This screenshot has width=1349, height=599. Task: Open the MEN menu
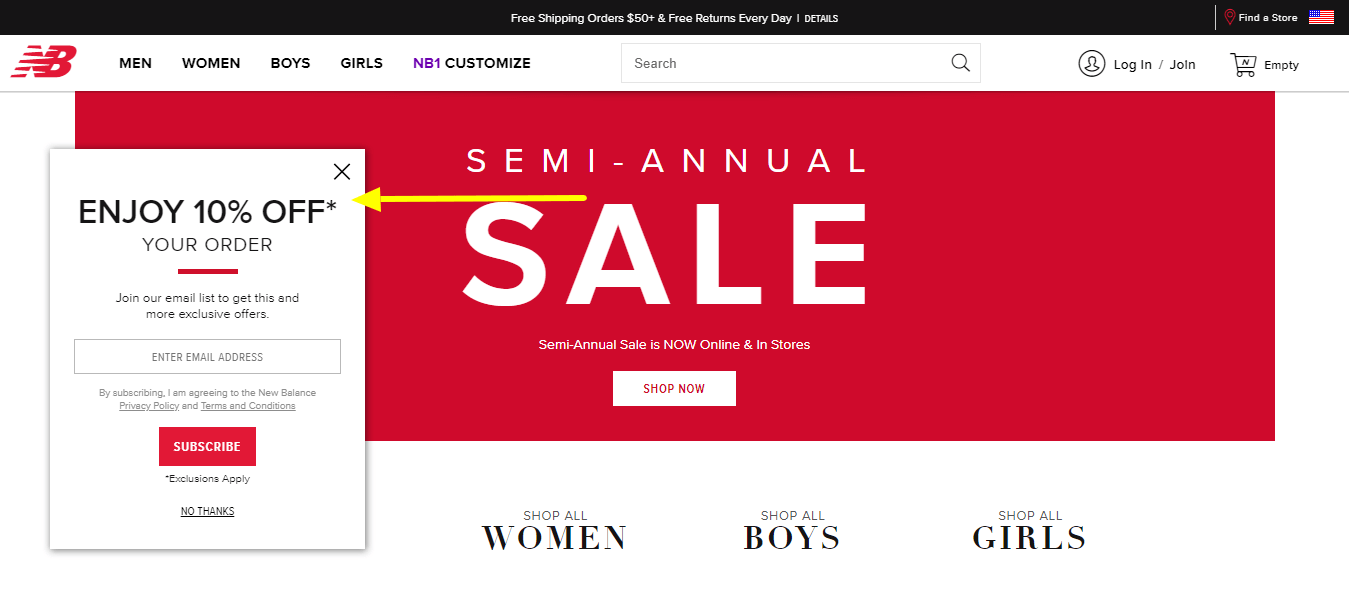click(x=135, y=63)
